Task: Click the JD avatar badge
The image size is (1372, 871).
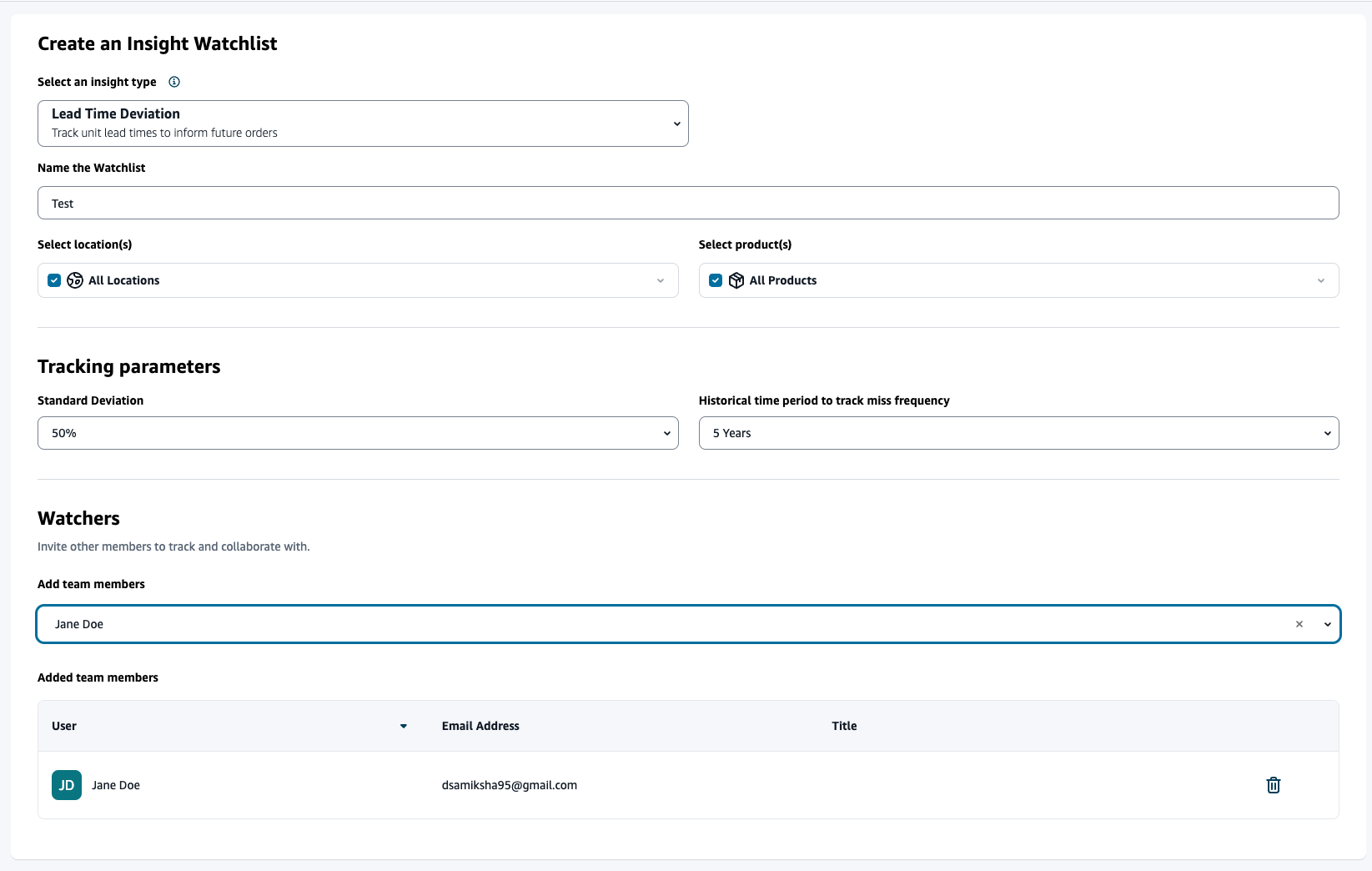Action: [x=67, y=785]
